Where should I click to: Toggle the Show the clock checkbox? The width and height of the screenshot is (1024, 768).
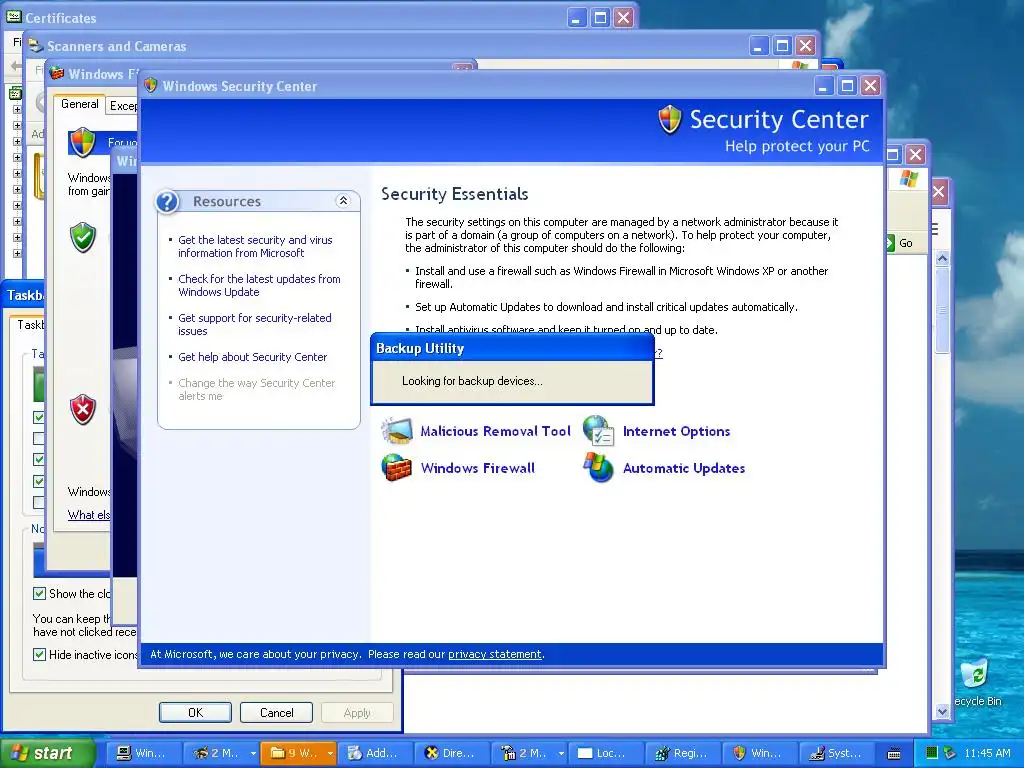(x=39, y=594)
